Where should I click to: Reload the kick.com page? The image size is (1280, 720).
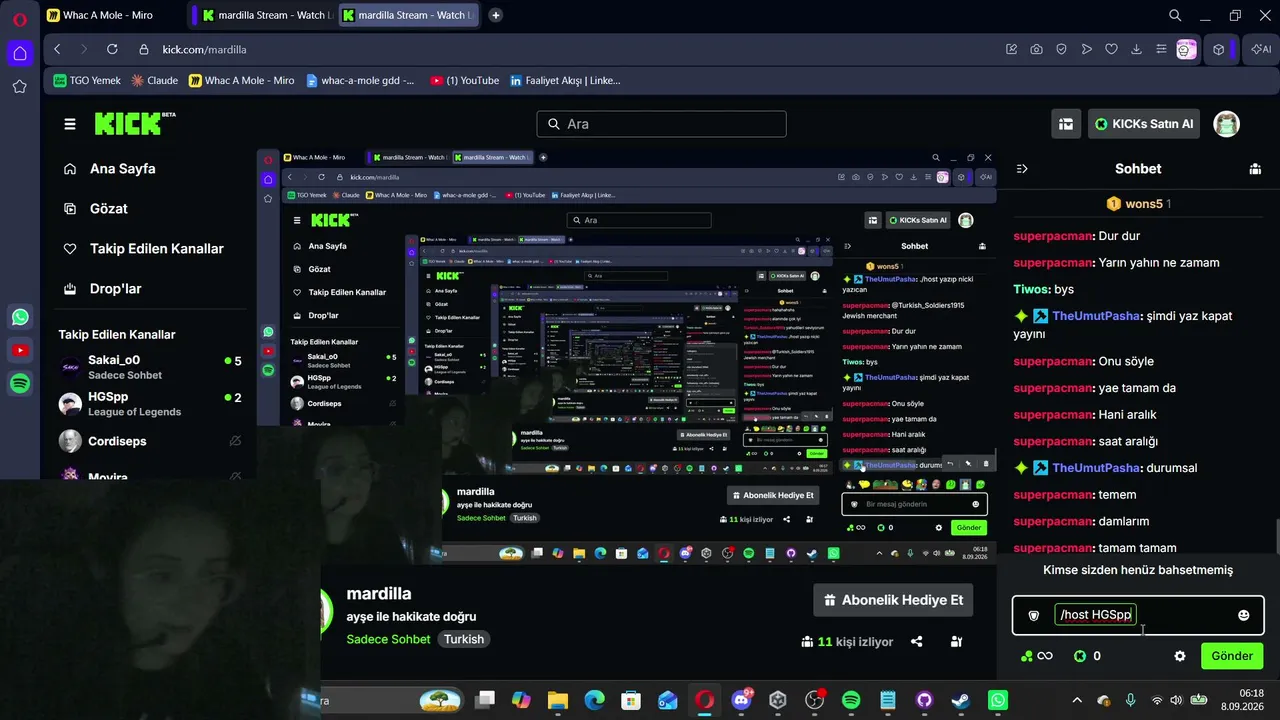click(x=112, y=49)
